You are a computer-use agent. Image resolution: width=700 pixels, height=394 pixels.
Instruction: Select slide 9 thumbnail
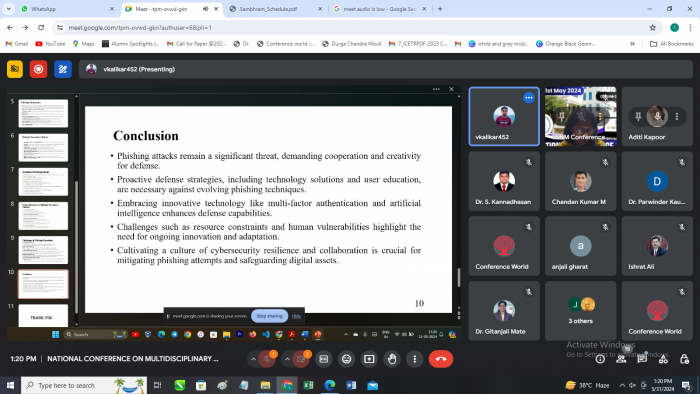click(x=43, y=250)
